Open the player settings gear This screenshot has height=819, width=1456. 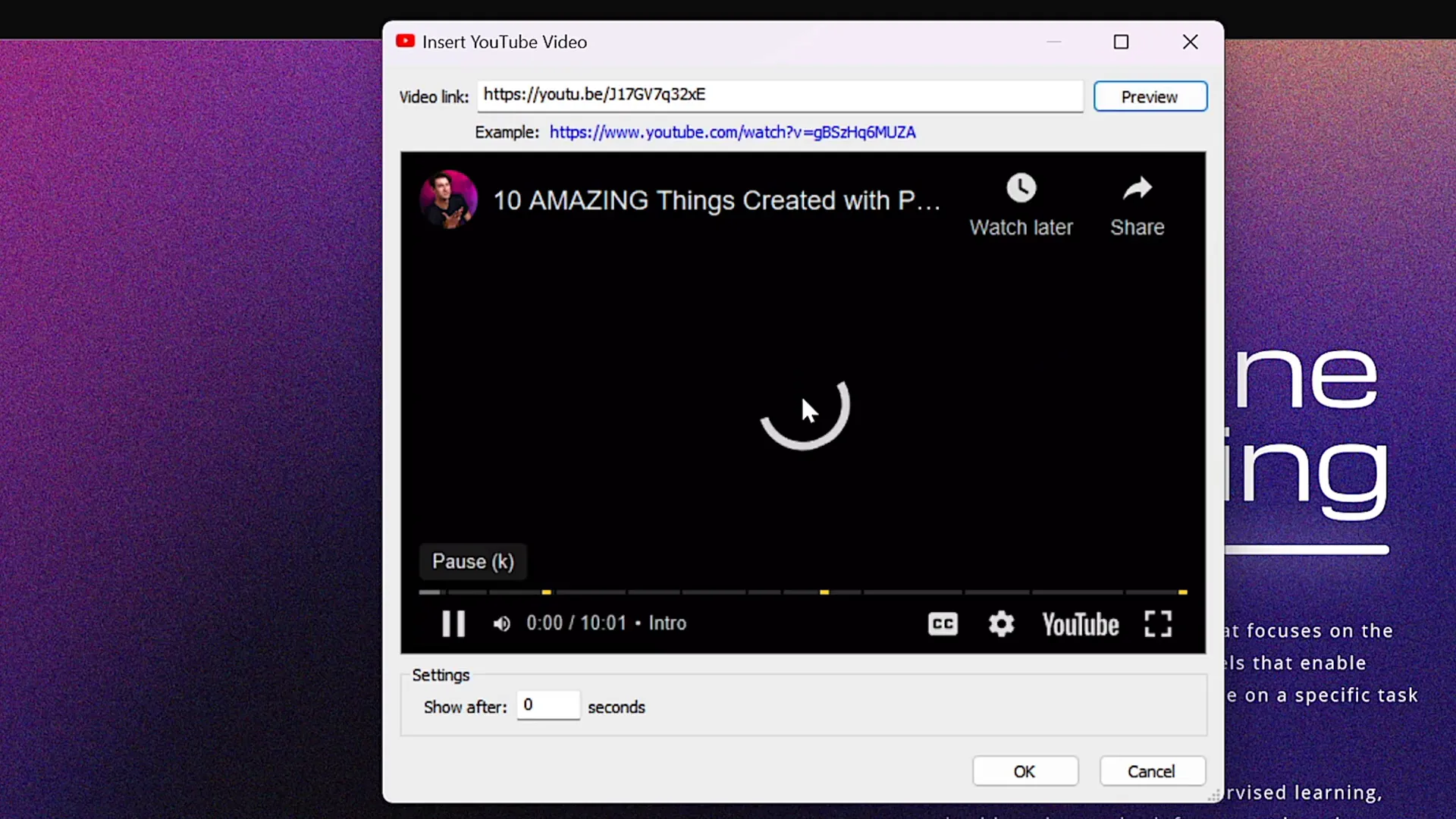pos(1001,624)
